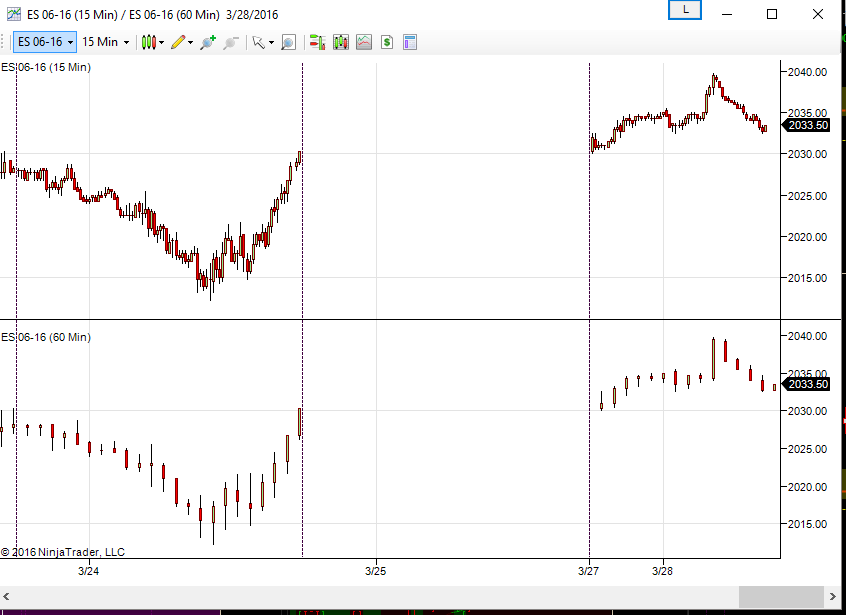The height and width of the screenshot is (615, 846).
Task: Maximize the chart window
Action: click(772, 14)
